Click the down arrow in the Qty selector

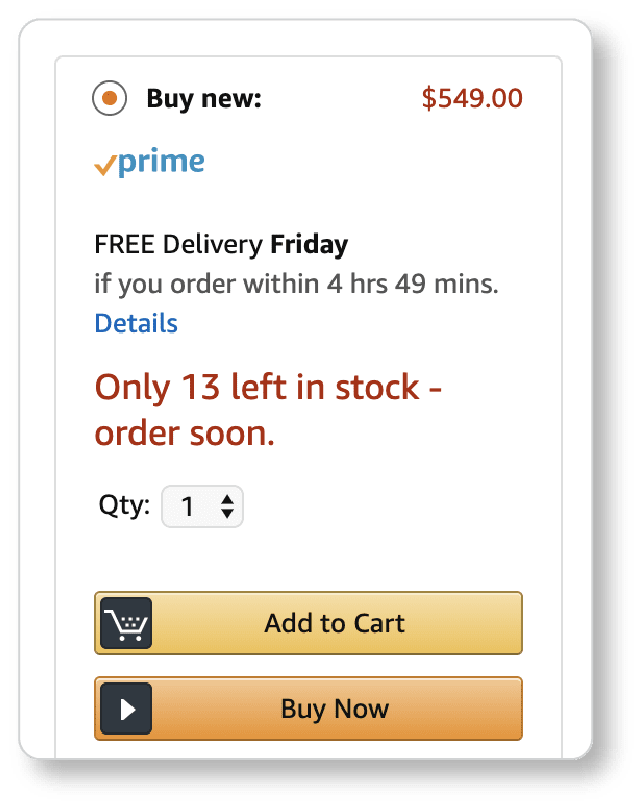[228, 514]
